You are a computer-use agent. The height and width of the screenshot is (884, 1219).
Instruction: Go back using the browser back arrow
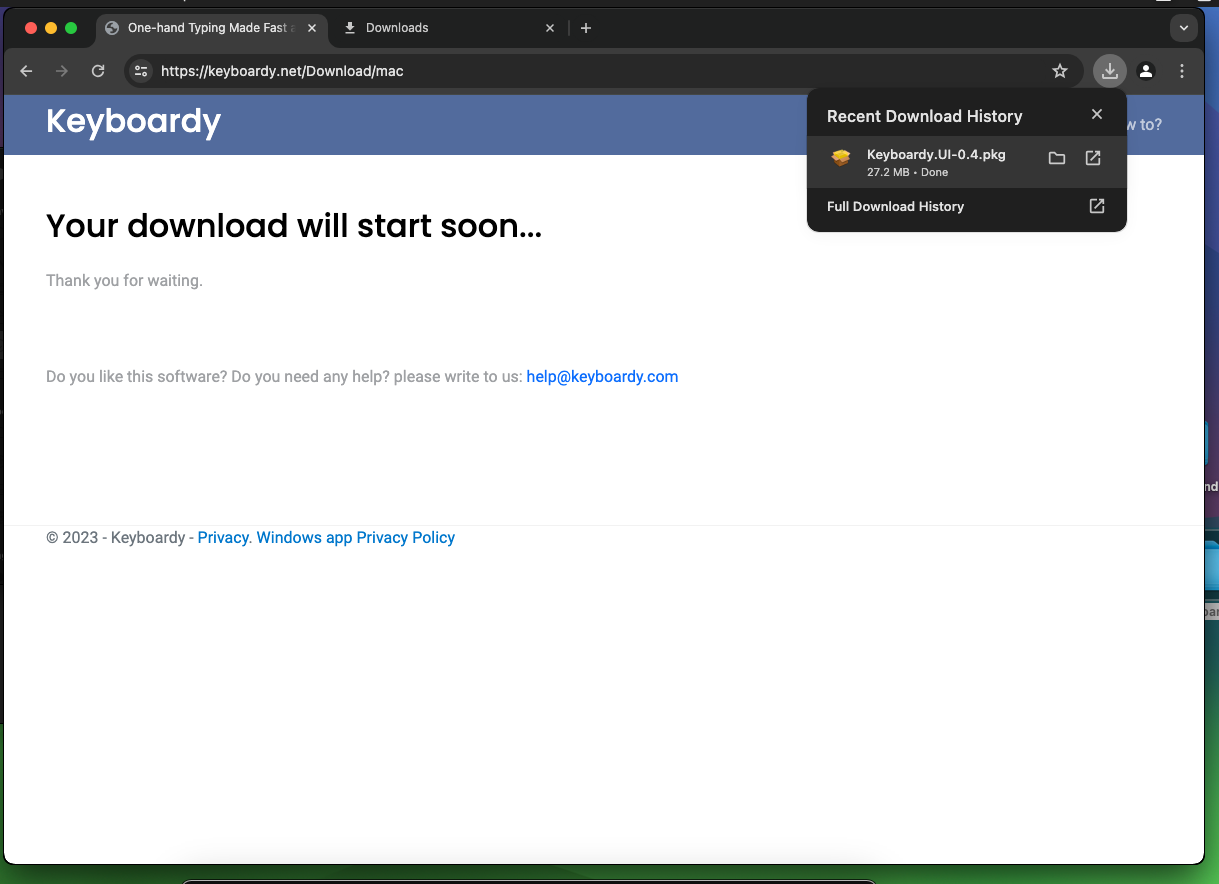pos(27,71)
